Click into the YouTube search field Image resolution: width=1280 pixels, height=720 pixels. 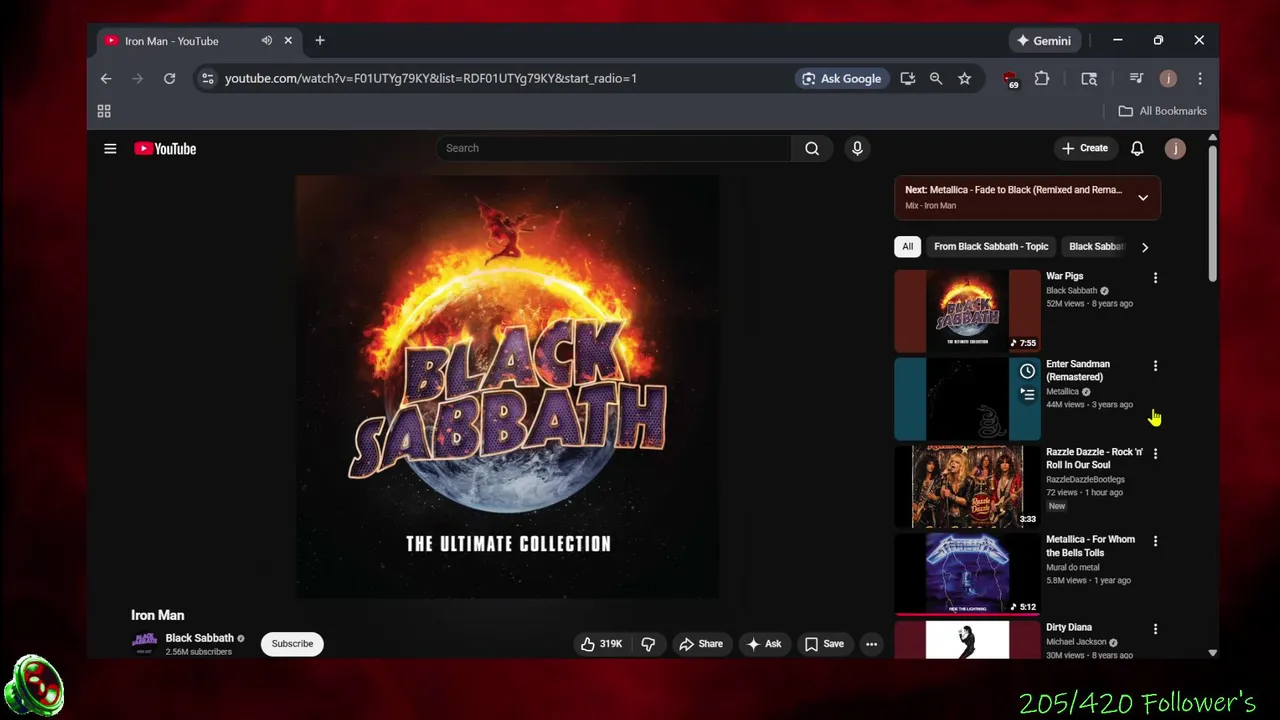614,148
